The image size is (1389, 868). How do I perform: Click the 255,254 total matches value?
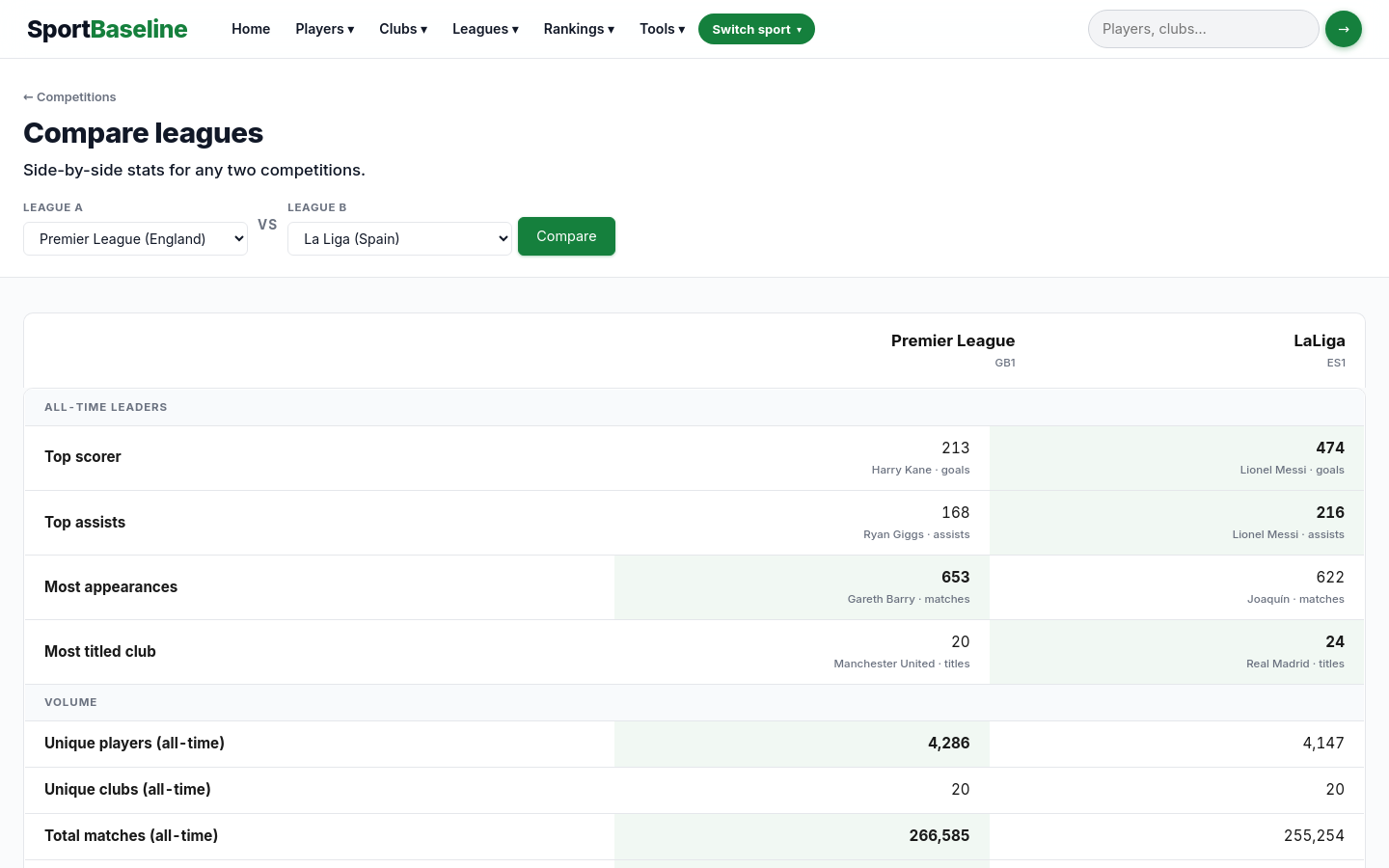tap(1314, 835)
